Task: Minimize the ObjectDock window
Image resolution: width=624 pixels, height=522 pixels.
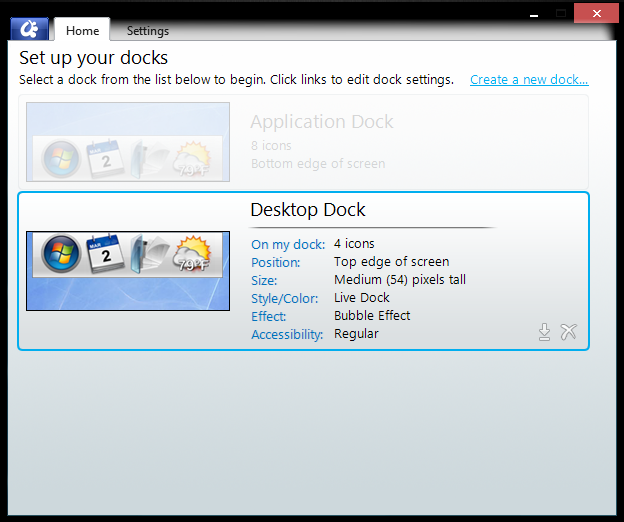Action: pos(534,14)
